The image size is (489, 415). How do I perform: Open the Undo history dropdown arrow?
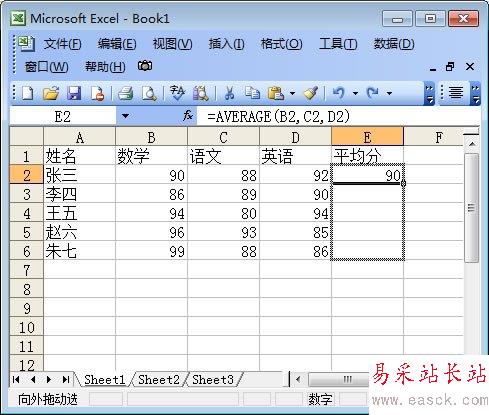pyautogui.click(x=355, y=93)
